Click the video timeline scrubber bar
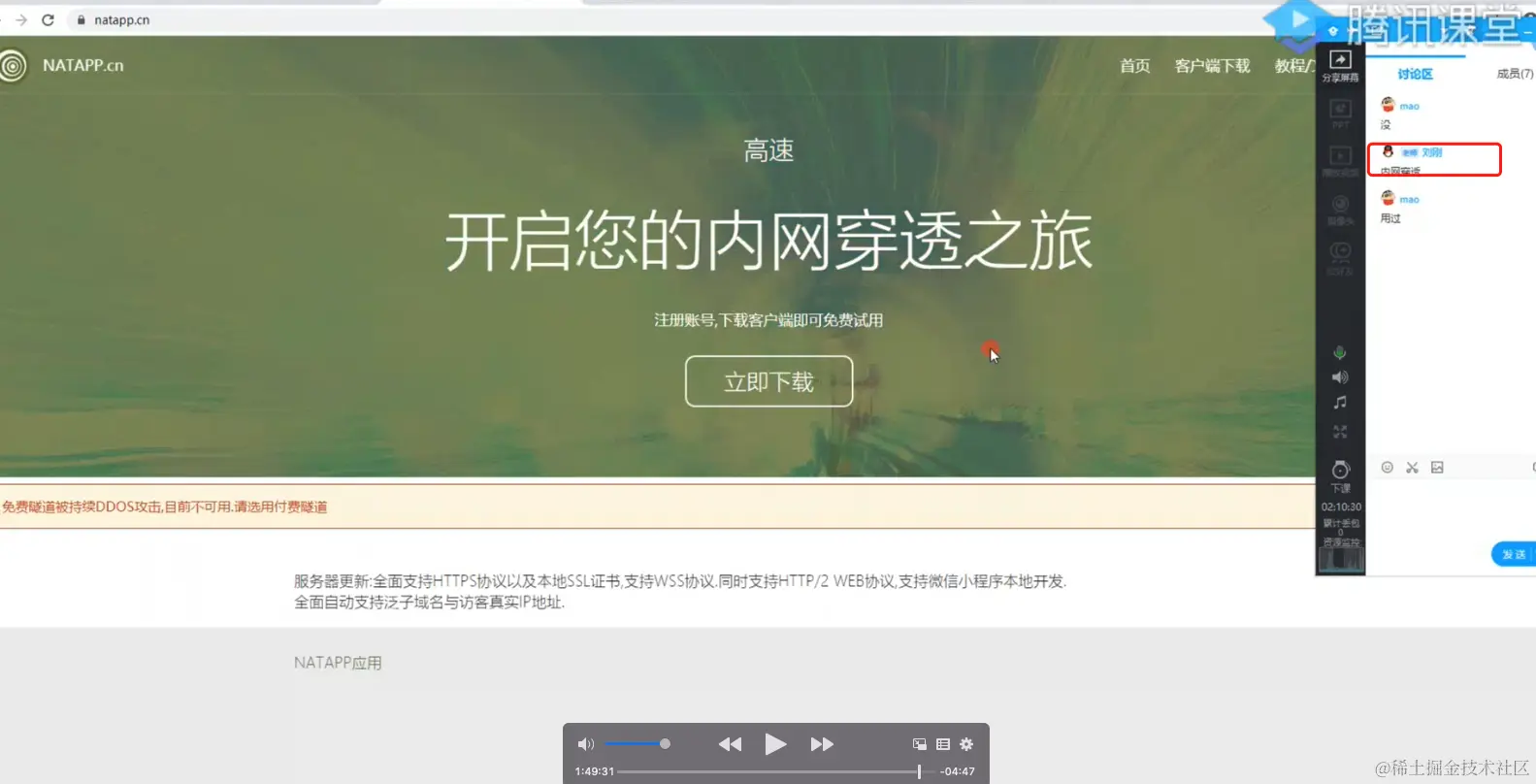The height and width of the screenshot is (784, 1536). click(x=776, y=771)
